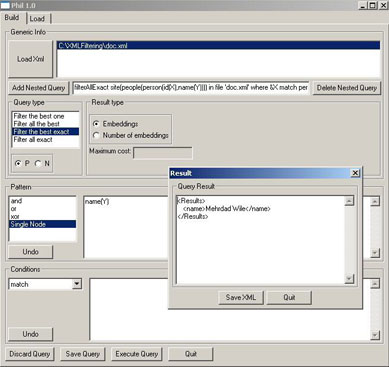Select the C:\XMLFiltering\doc.xml file entry
This screenshot has width=389, height=367.
[218, 46]
